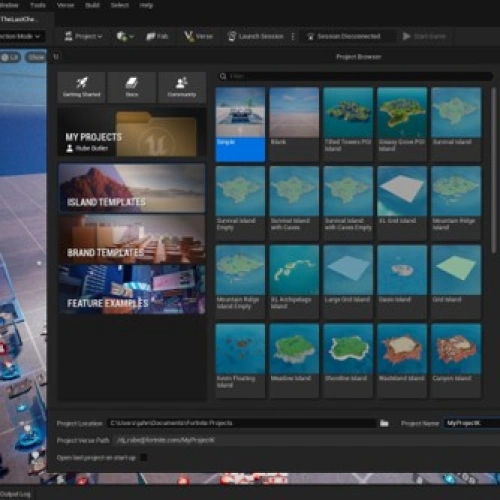
Task: Expand the add content dropdown next to Project
Action: [x=125, y=36]
